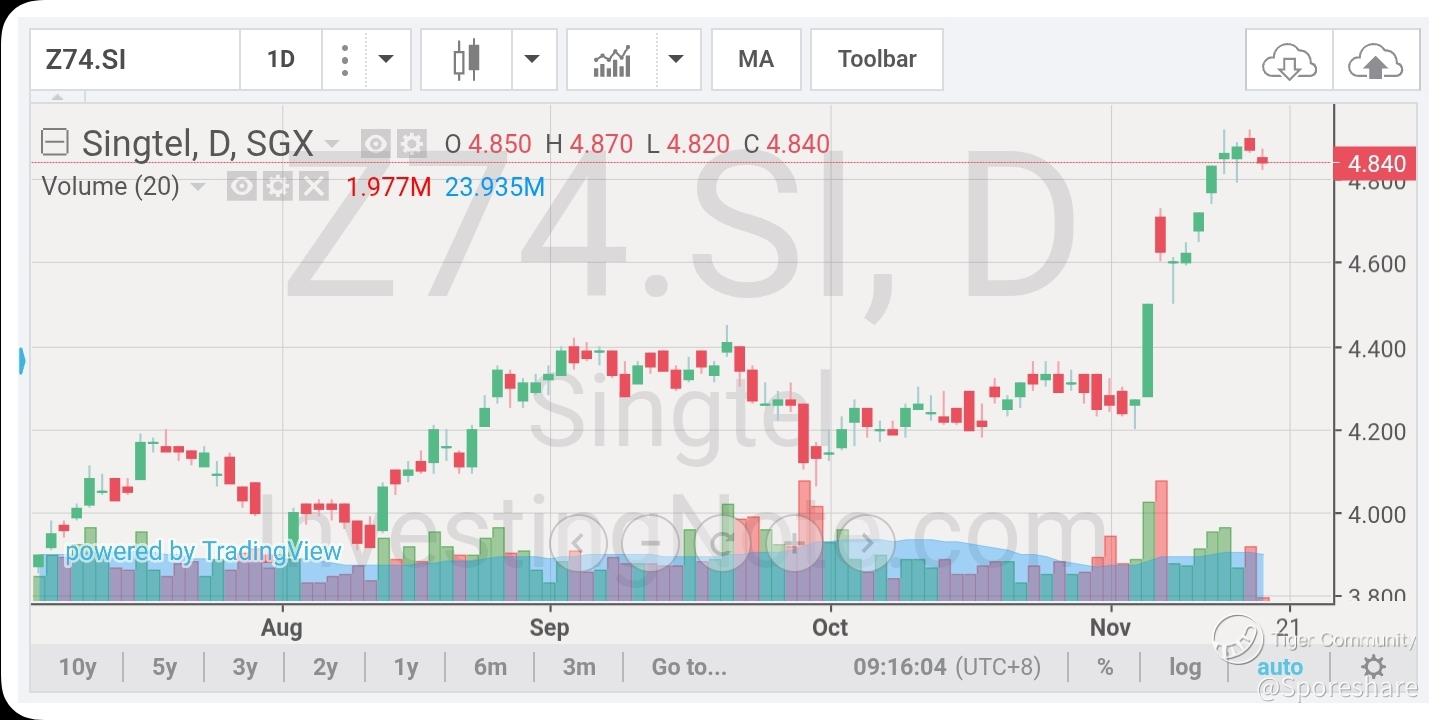The width and height of the screenshot is (1446, 720).
Task: Expand the chart style dropdown arrow
Action: (533, 60)
